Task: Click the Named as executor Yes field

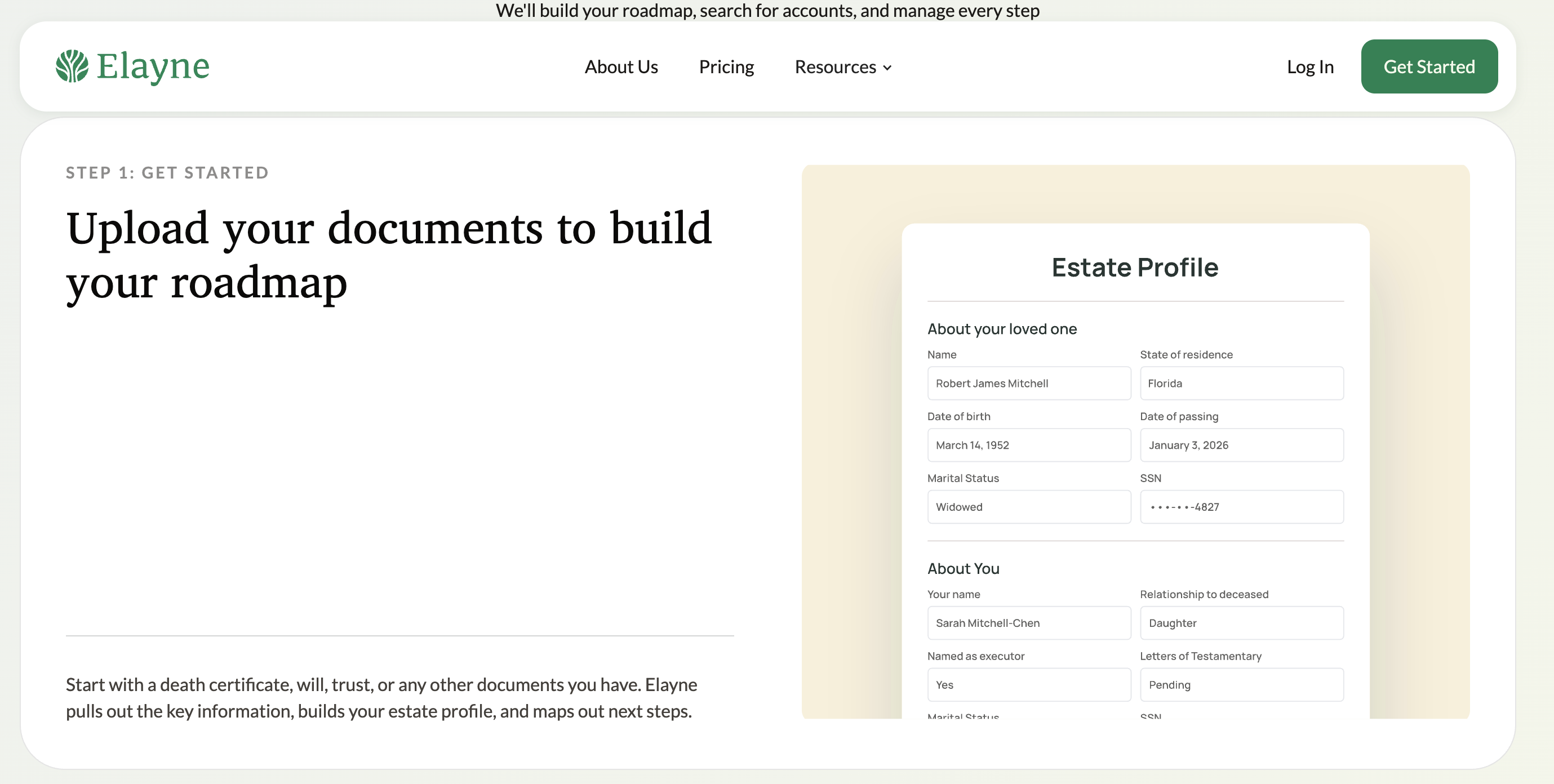Action: point(1028,685)
